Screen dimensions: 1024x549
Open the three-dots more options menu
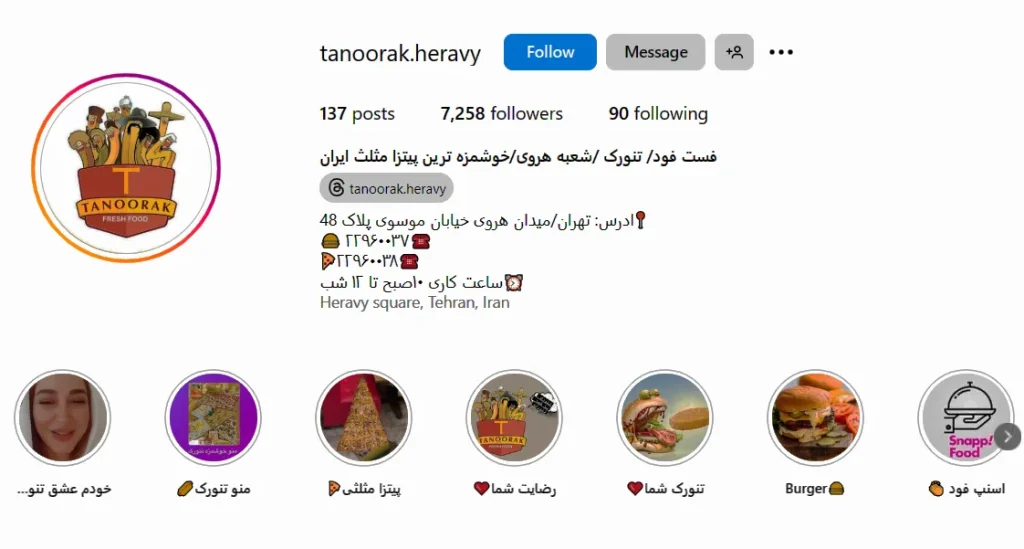781,52
